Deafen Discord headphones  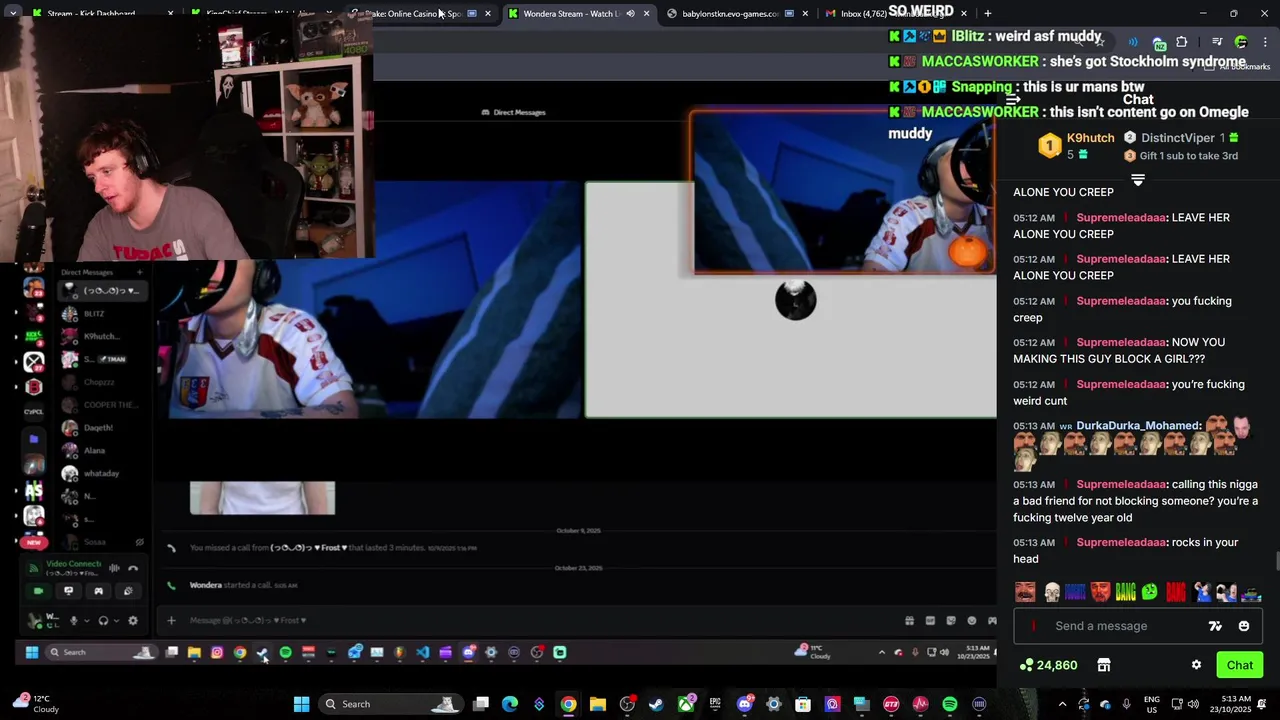(x=103, y=620)
